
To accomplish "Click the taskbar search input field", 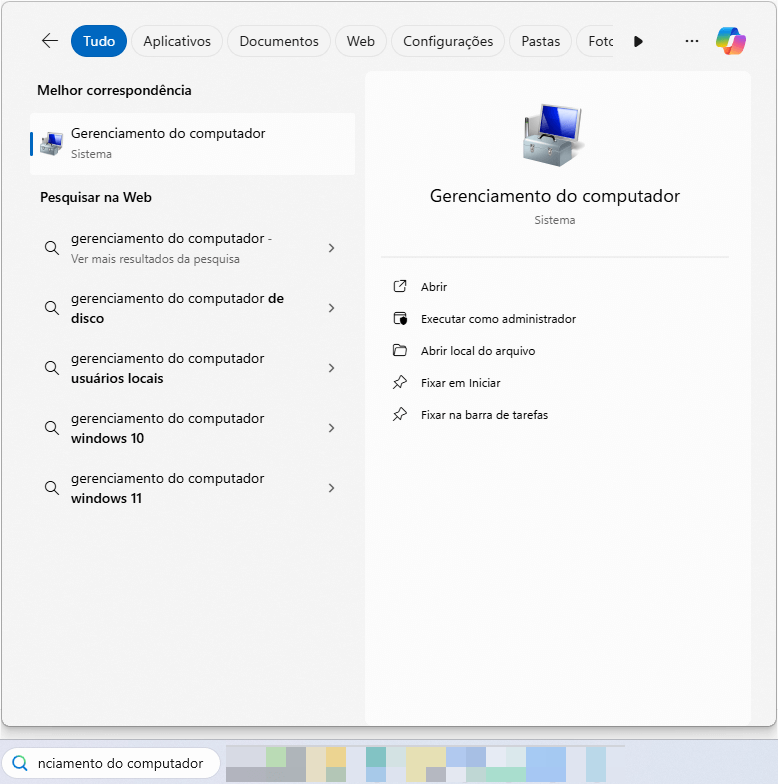I will [111, 763].
